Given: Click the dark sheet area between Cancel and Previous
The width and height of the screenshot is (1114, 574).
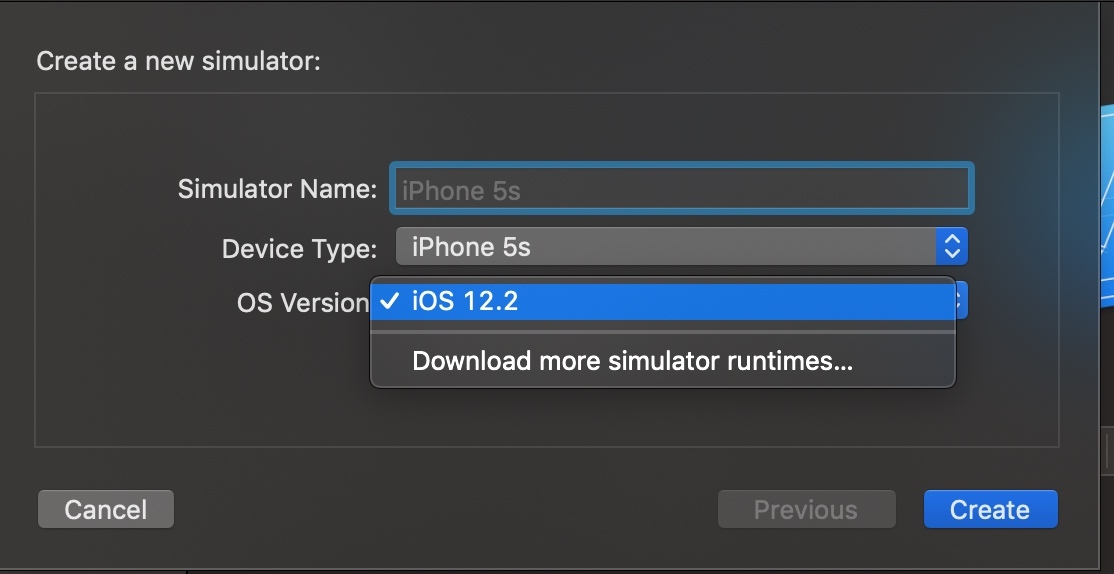Looking at the screenshot, I should pos(445,509).
